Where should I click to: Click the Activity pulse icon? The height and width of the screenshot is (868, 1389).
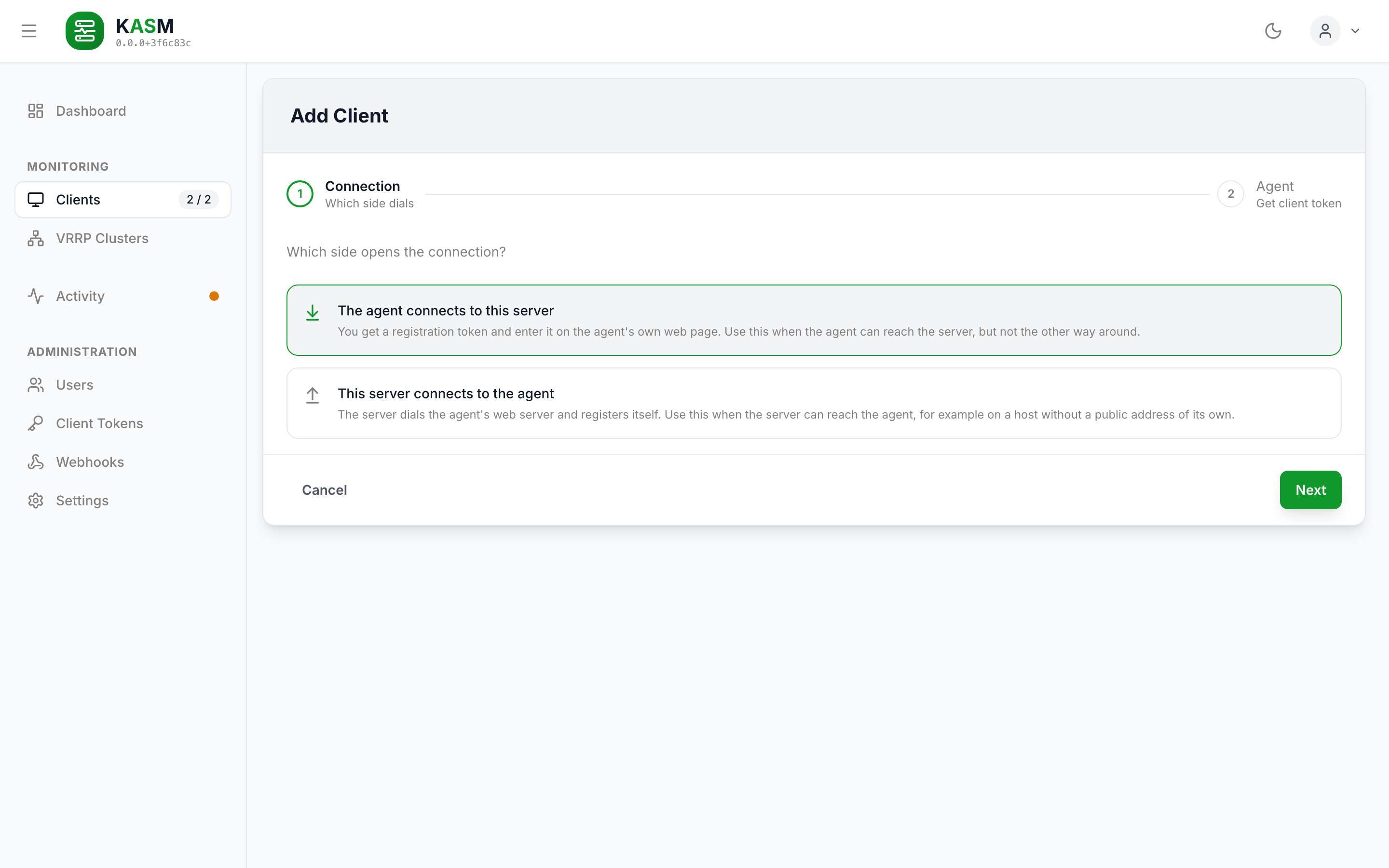click(x=36, y=296)
